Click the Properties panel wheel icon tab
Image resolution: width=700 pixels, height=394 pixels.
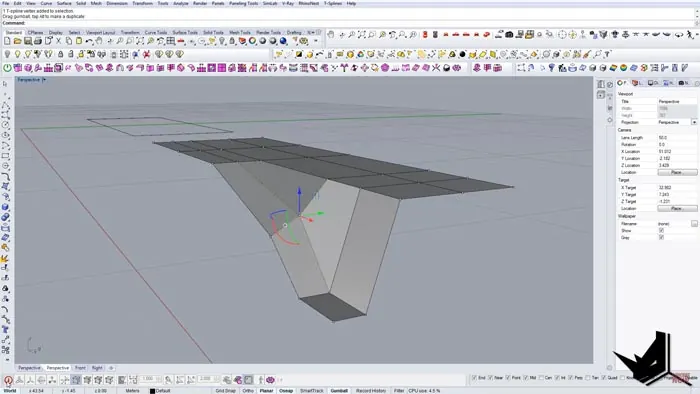(622, 83)
